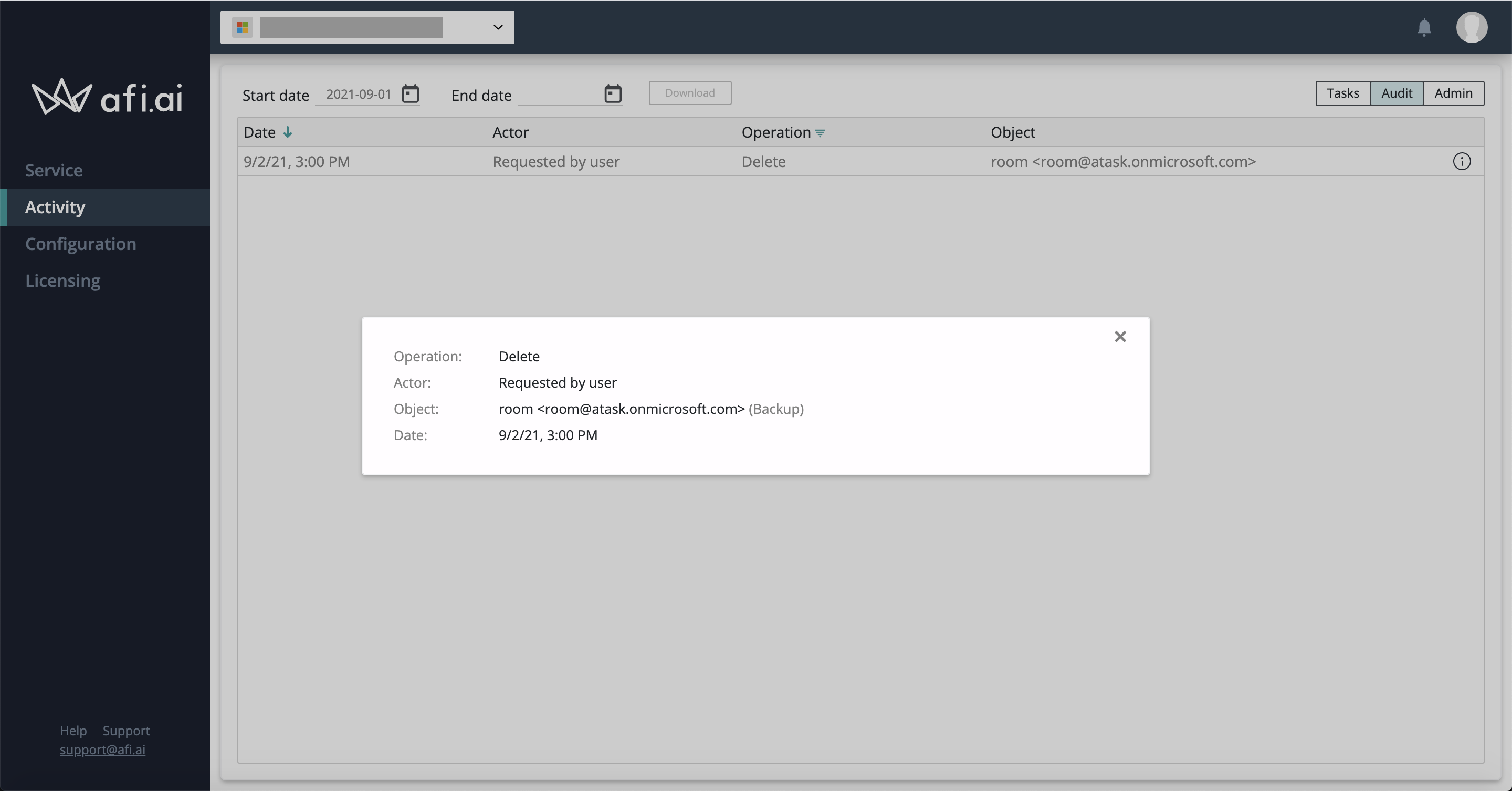
Task: Open the notifications bell
Action: coord(1424,27)
